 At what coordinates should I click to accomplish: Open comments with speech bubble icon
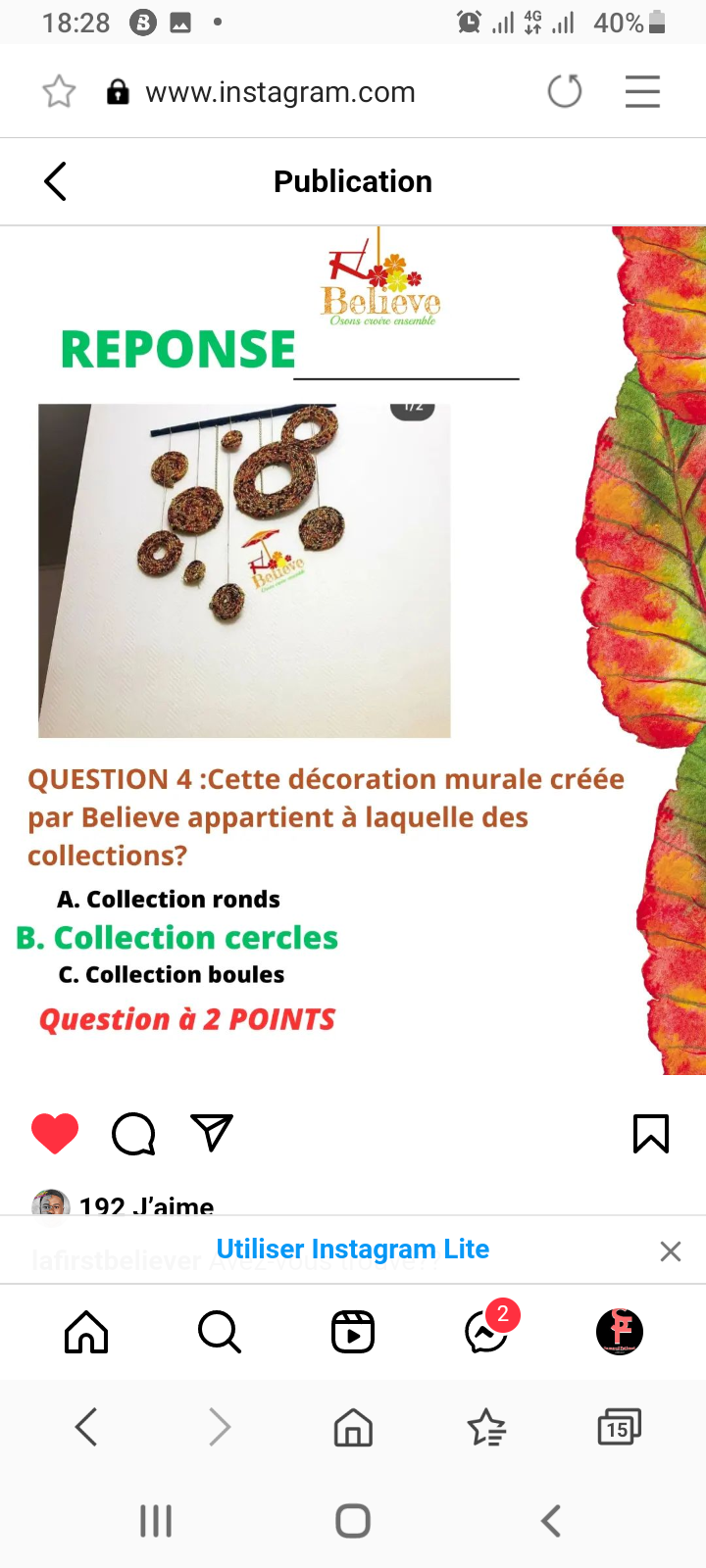tap(133, 1134)
